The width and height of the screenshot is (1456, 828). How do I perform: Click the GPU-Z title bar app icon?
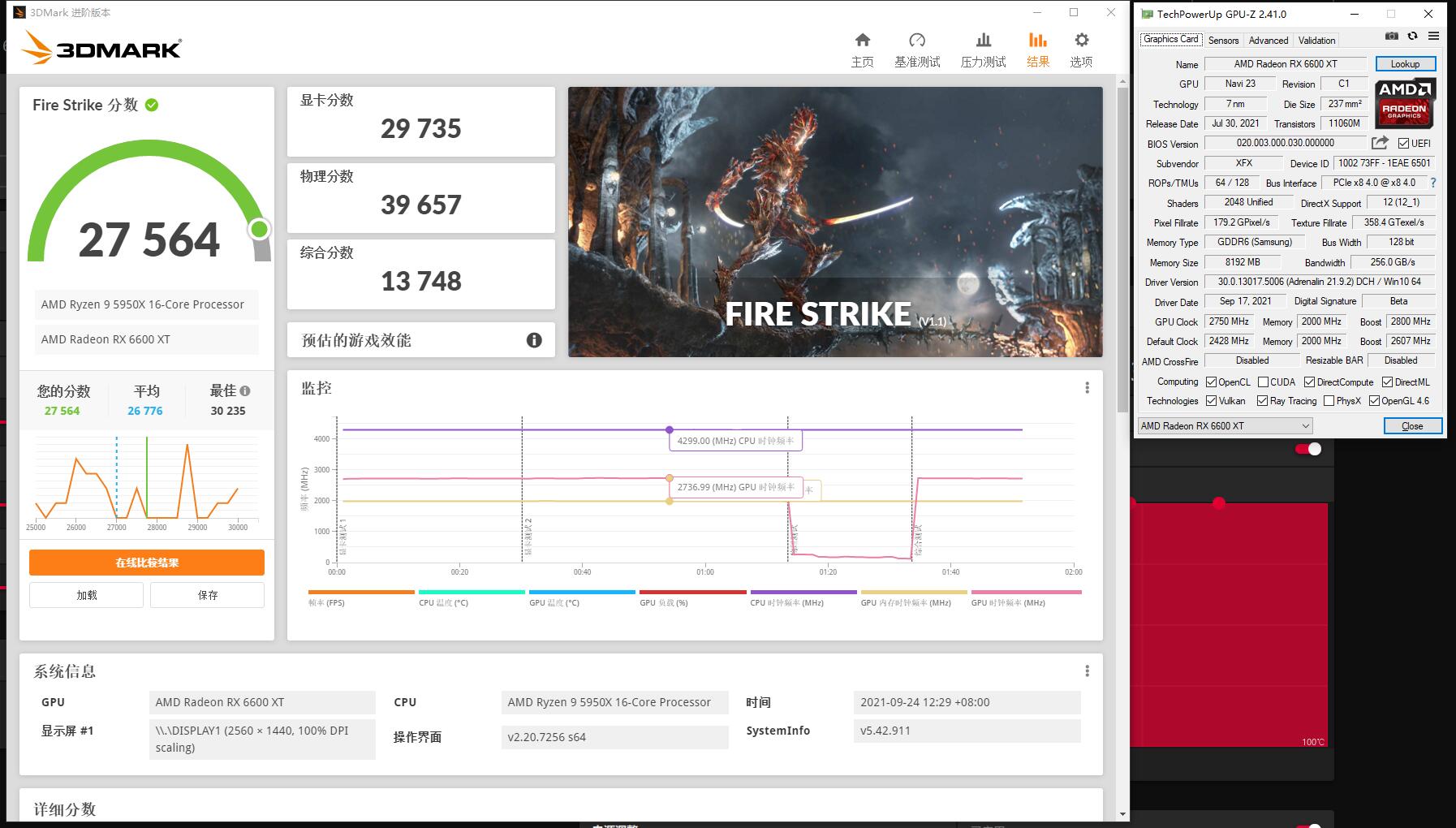point(1147,14)
